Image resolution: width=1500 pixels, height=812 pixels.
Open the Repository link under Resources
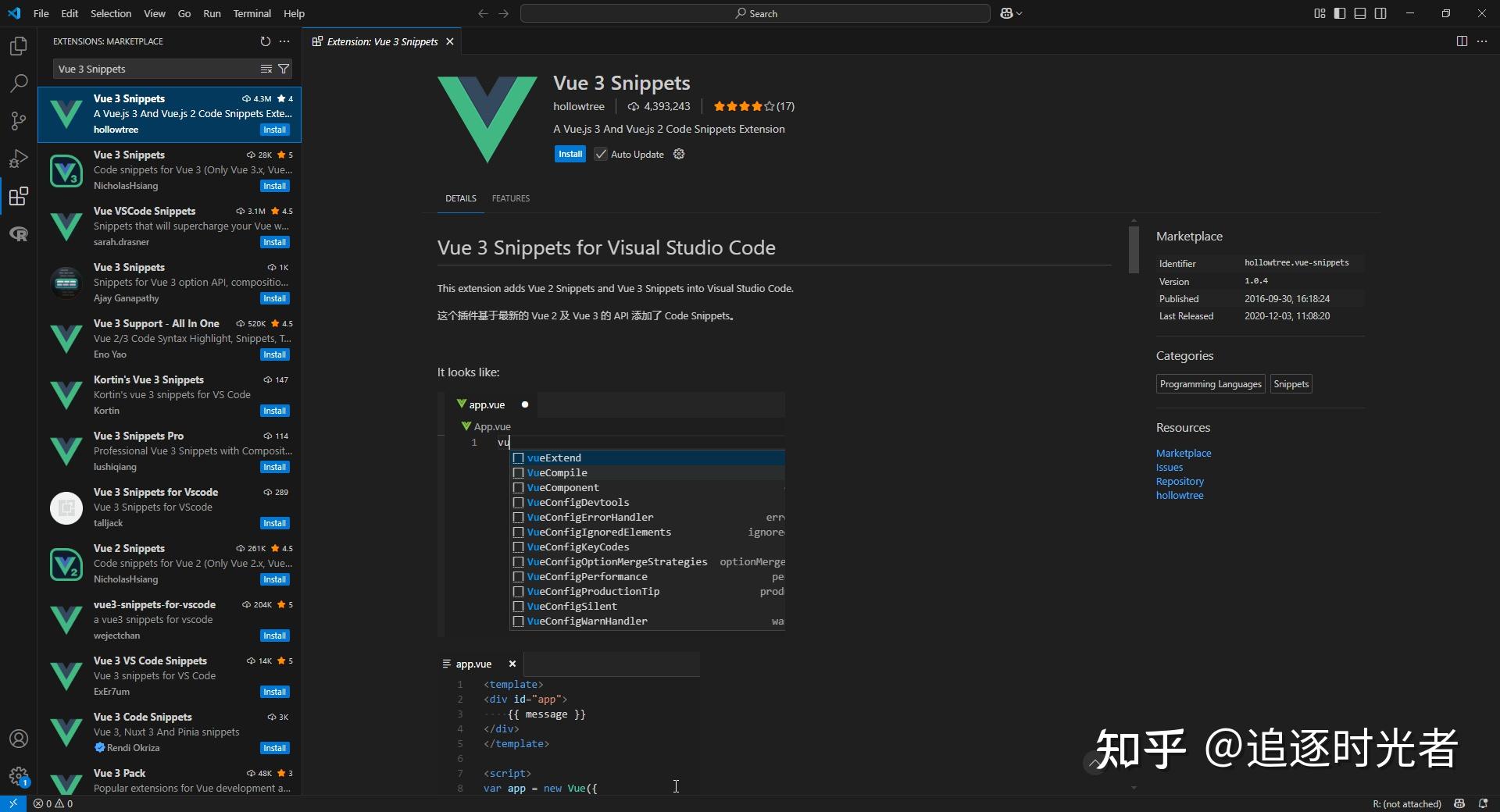pyautogui.click(x=1180, y=481)
